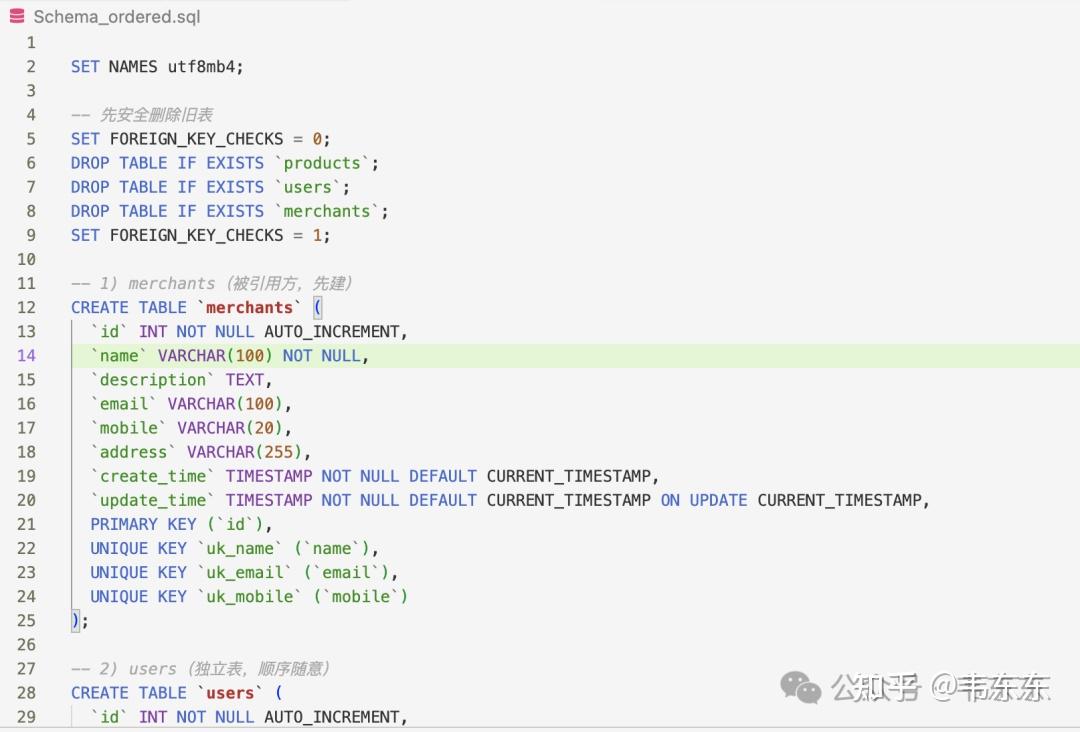Select the `merchants` table name on line 12
This screenshot has width=1080, height=732.
coord(249,307)
